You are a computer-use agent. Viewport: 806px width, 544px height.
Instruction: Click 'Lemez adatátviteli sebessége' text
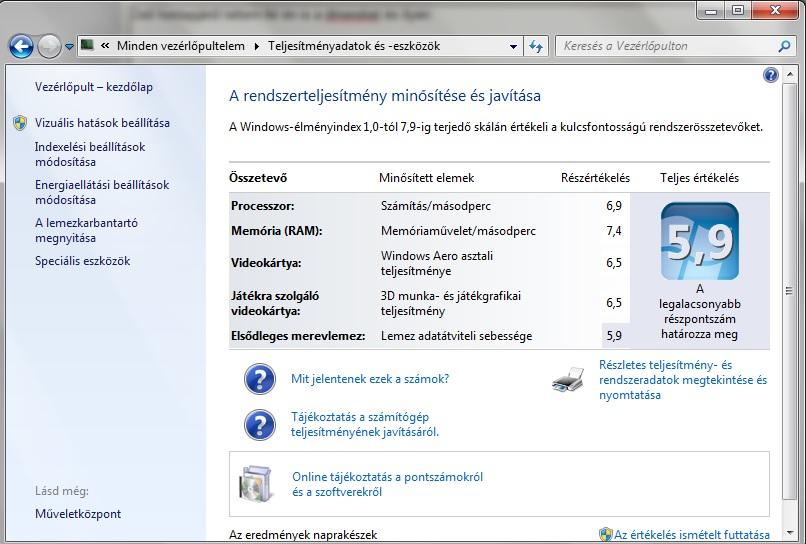(456, 336)
